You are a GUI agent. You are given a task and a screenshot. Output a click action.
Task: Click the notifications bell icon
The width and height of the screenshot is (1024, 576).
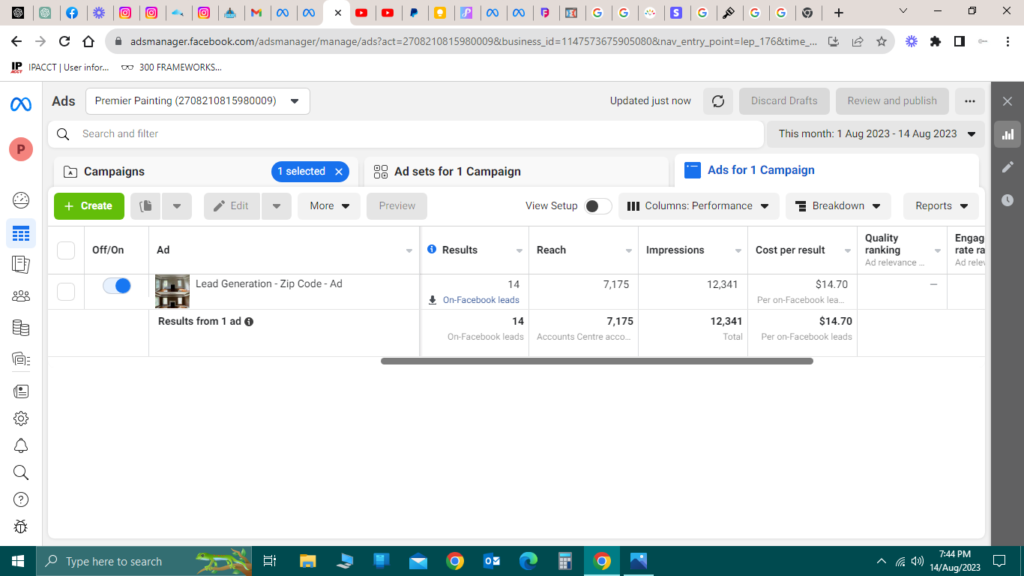(x=21, y=446)
